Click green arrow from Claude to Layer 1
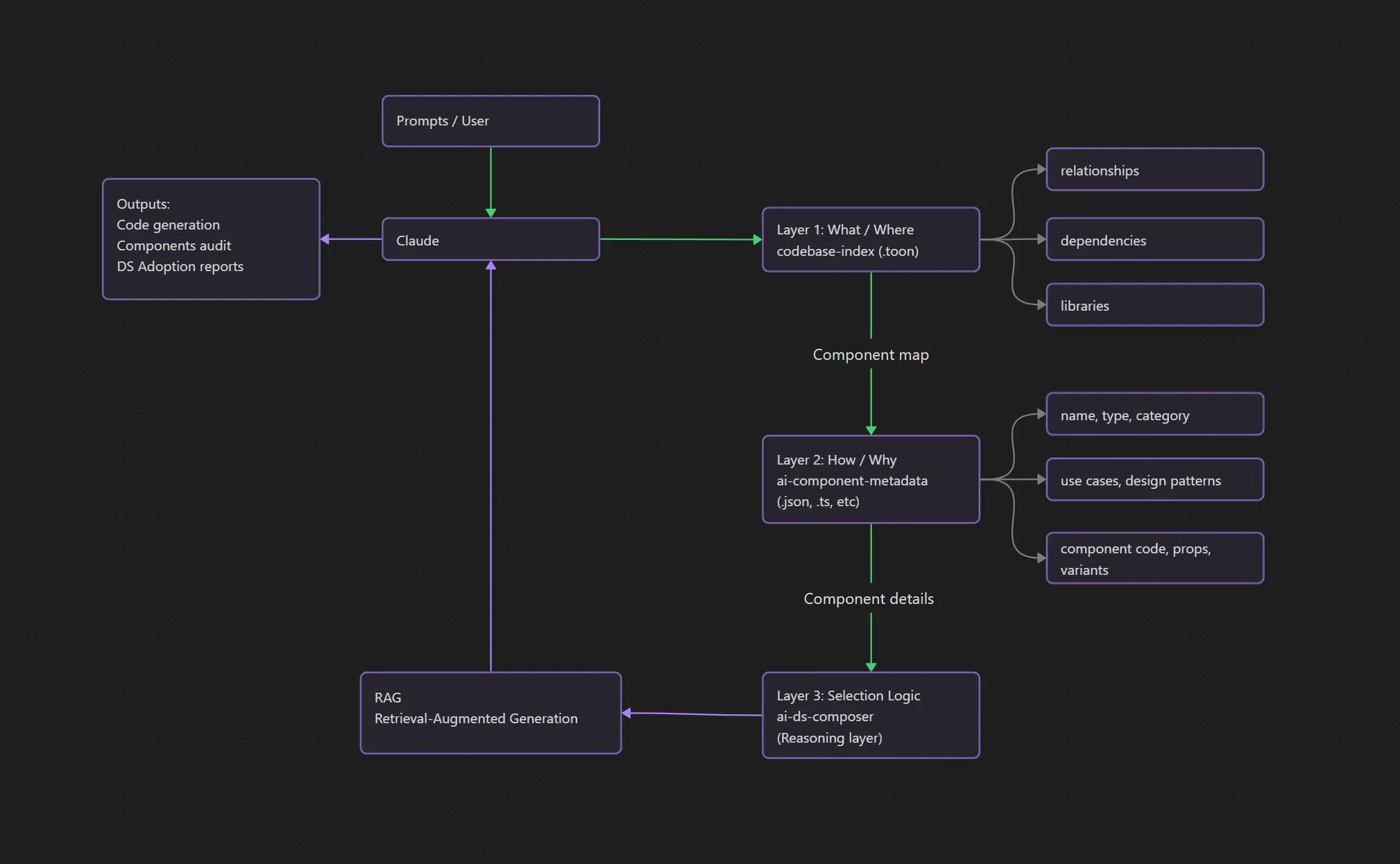The width and height of the screenshot is (1400, 864). [x=680, y=239]
